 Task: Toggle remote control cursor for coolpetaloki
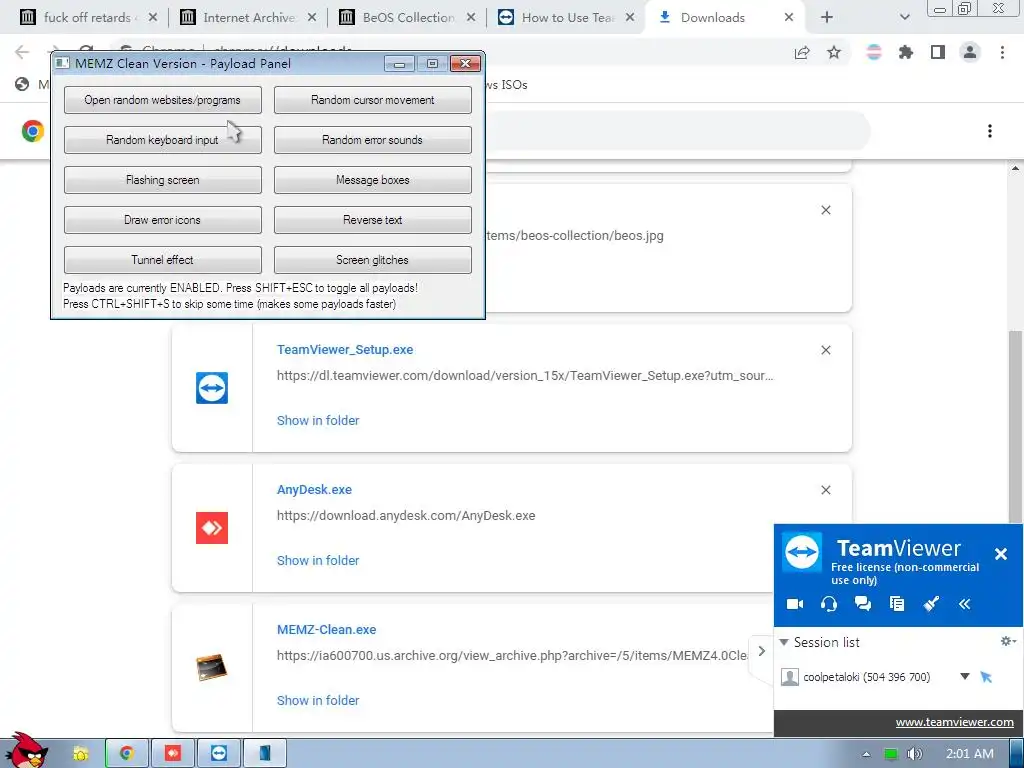tap(986, 677)
